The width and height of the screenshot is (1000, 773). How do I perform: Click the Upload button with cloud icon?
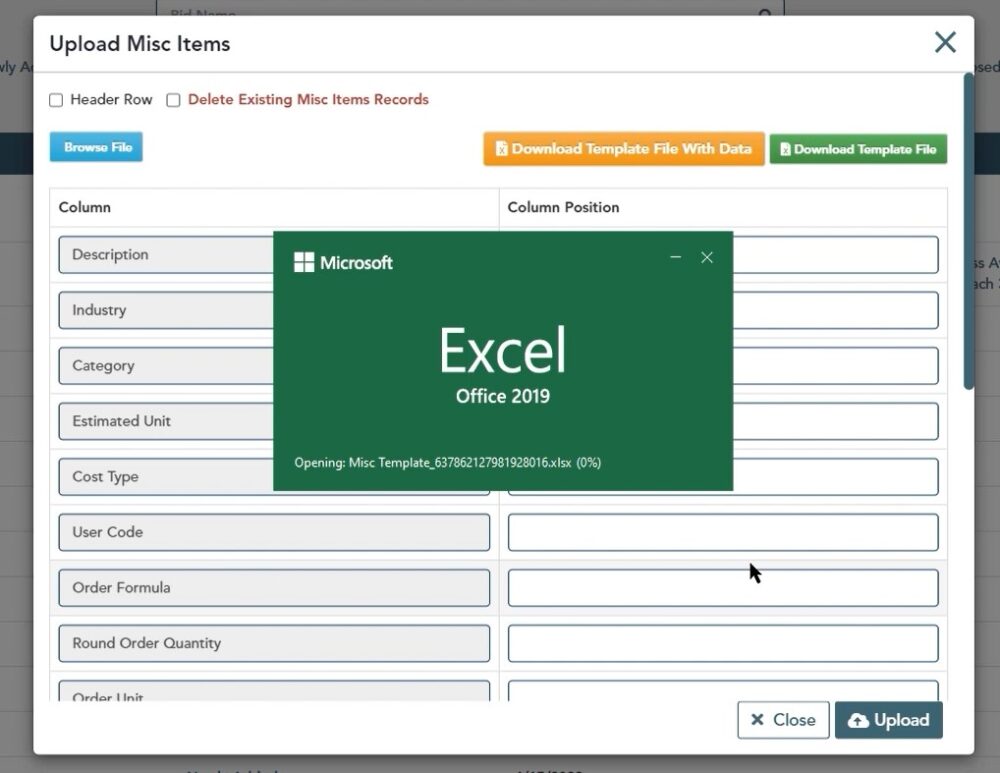point(888,720)
